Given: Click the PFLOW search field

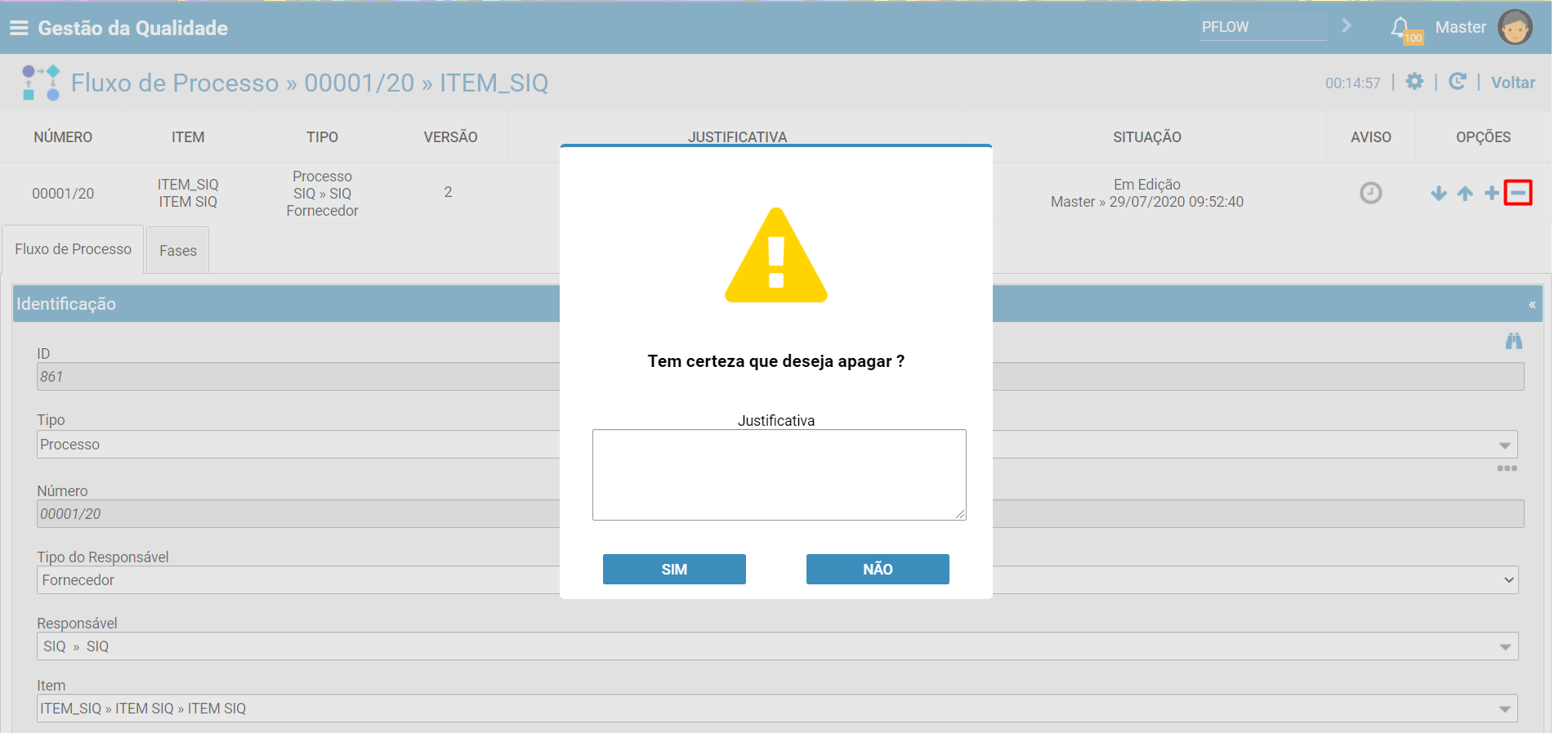Looking at the screenshot, I should click(x=1263, y=27).
